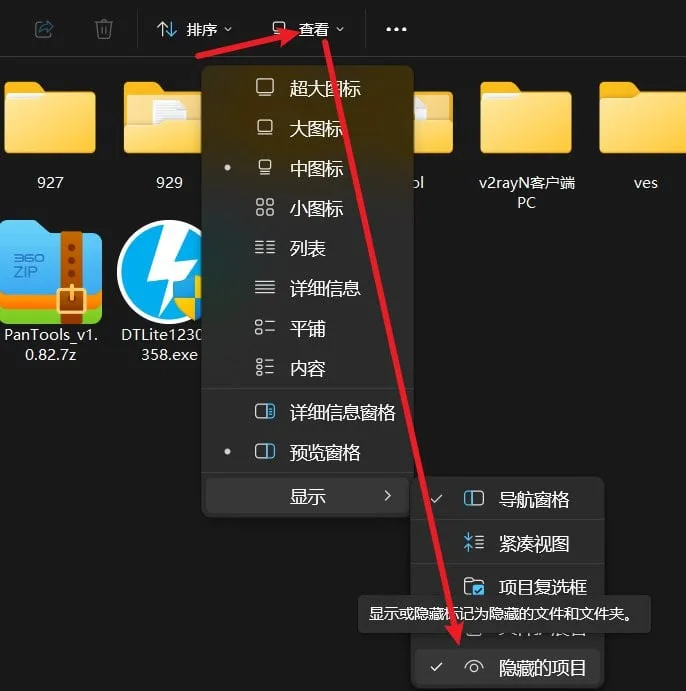Select the v2rayN客户端PC folder

[x=526, y=146]
